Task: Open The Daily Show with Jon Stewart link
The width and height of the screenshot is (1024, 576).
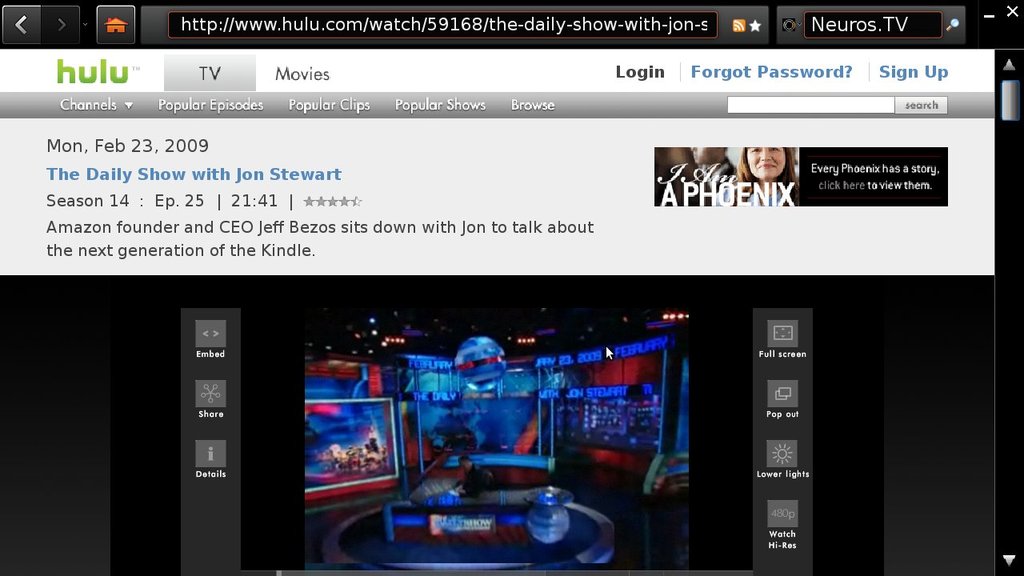Action: pos(194,174)
